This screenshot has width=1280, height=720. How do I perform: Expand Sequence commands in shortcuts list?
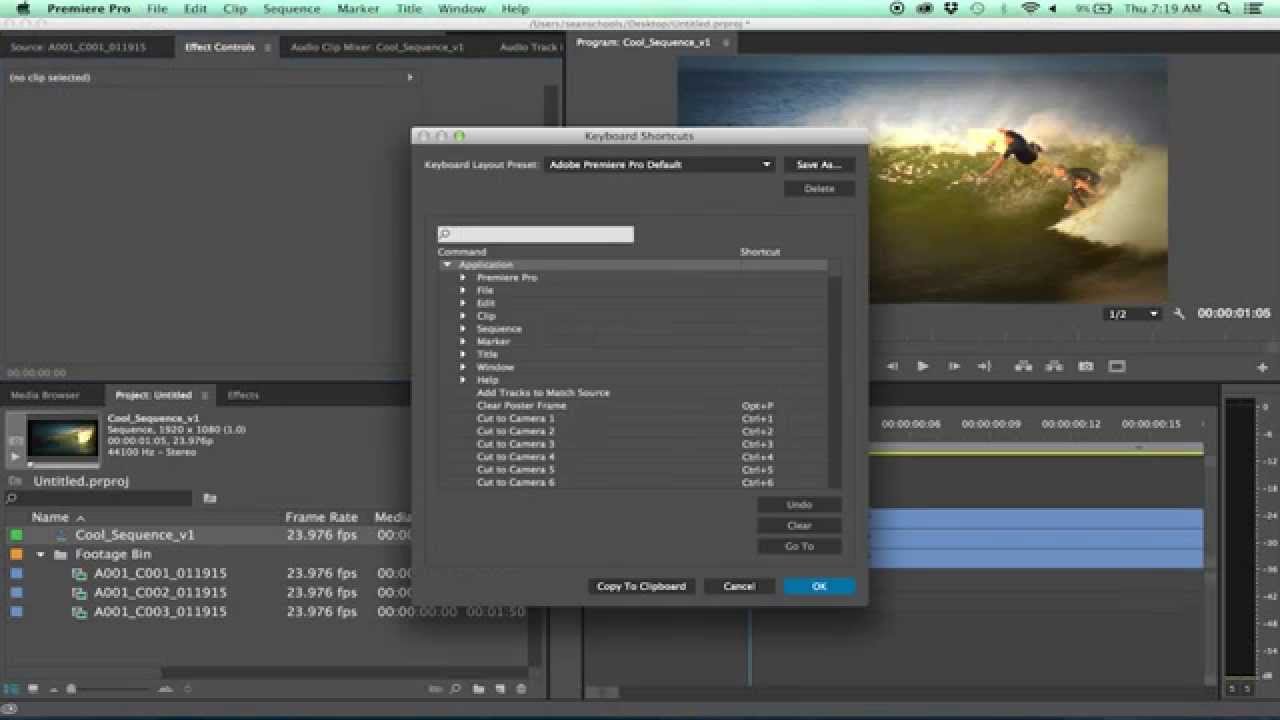coord(463,329)
